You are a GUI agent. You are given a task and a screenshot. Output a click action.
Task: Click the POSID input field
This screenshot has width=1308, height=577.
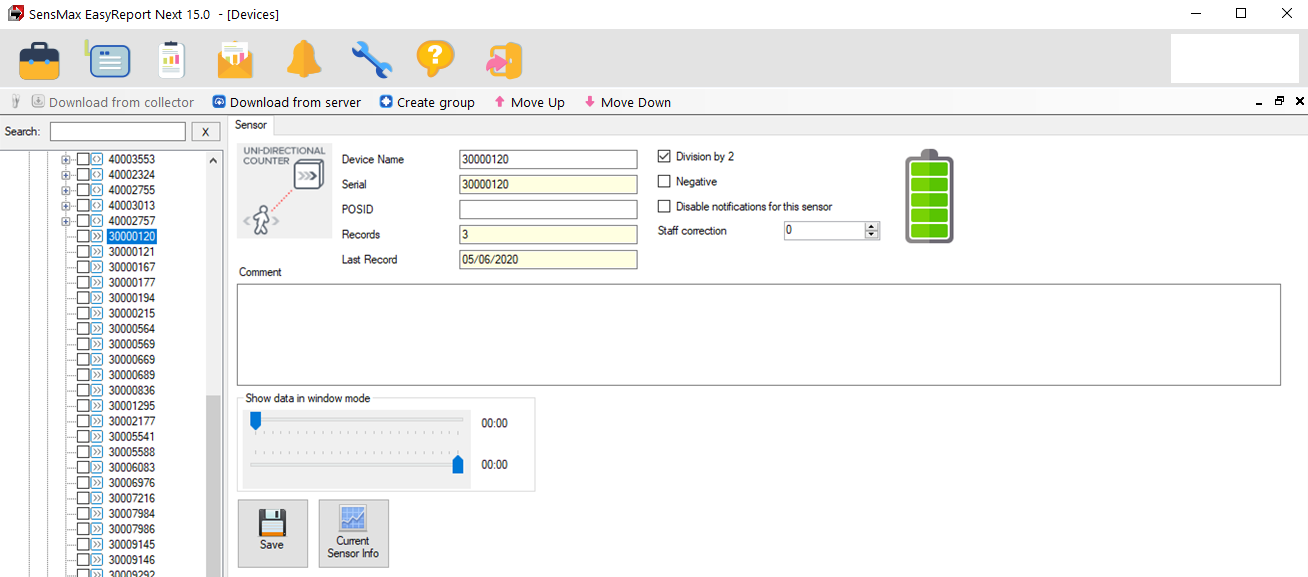548,209
